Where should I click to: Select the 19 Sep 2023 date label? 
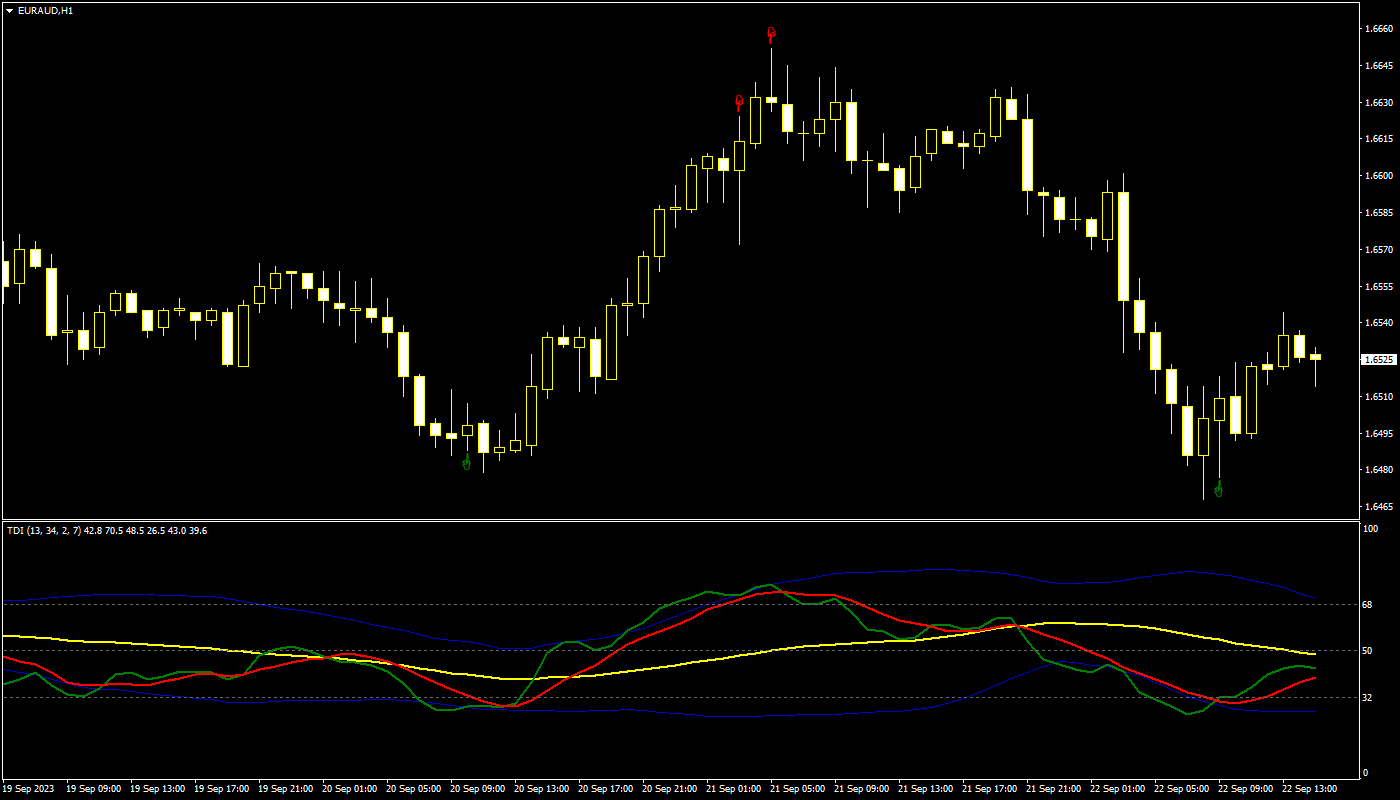[x=29, y=789]
